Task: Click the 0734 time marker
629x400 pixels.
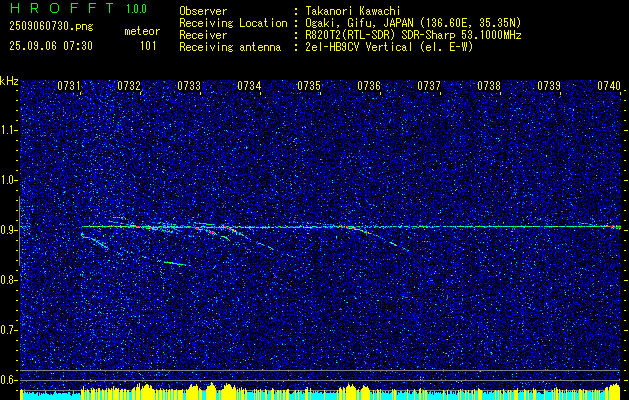Action: [249, 85]
